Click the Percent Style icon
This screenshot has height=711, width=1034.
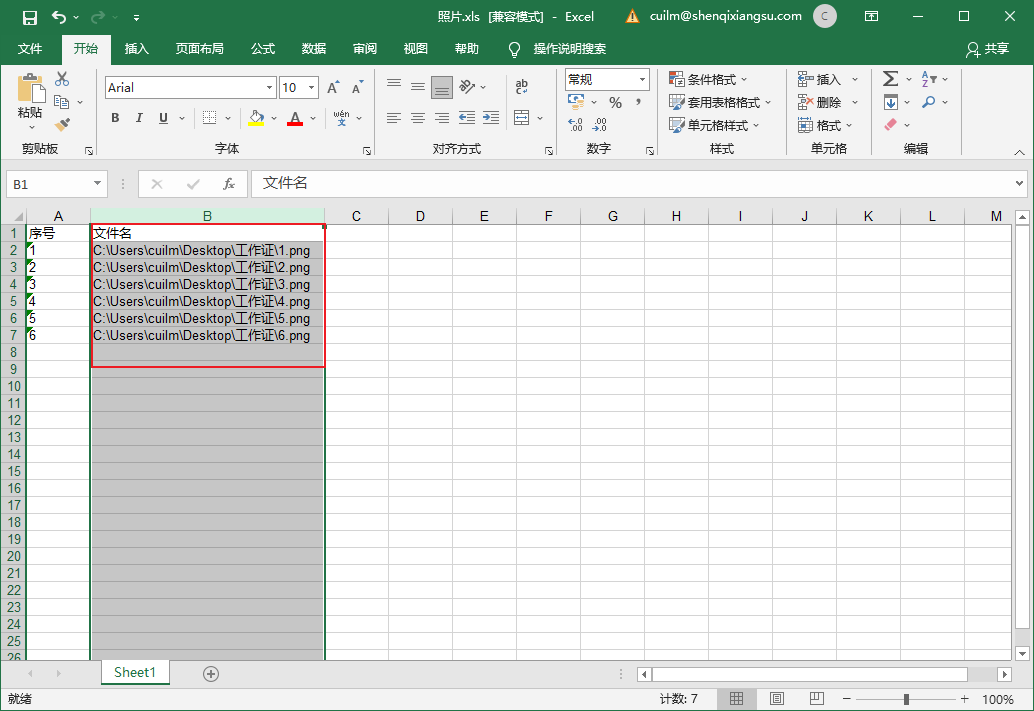(x=615, y=102)
